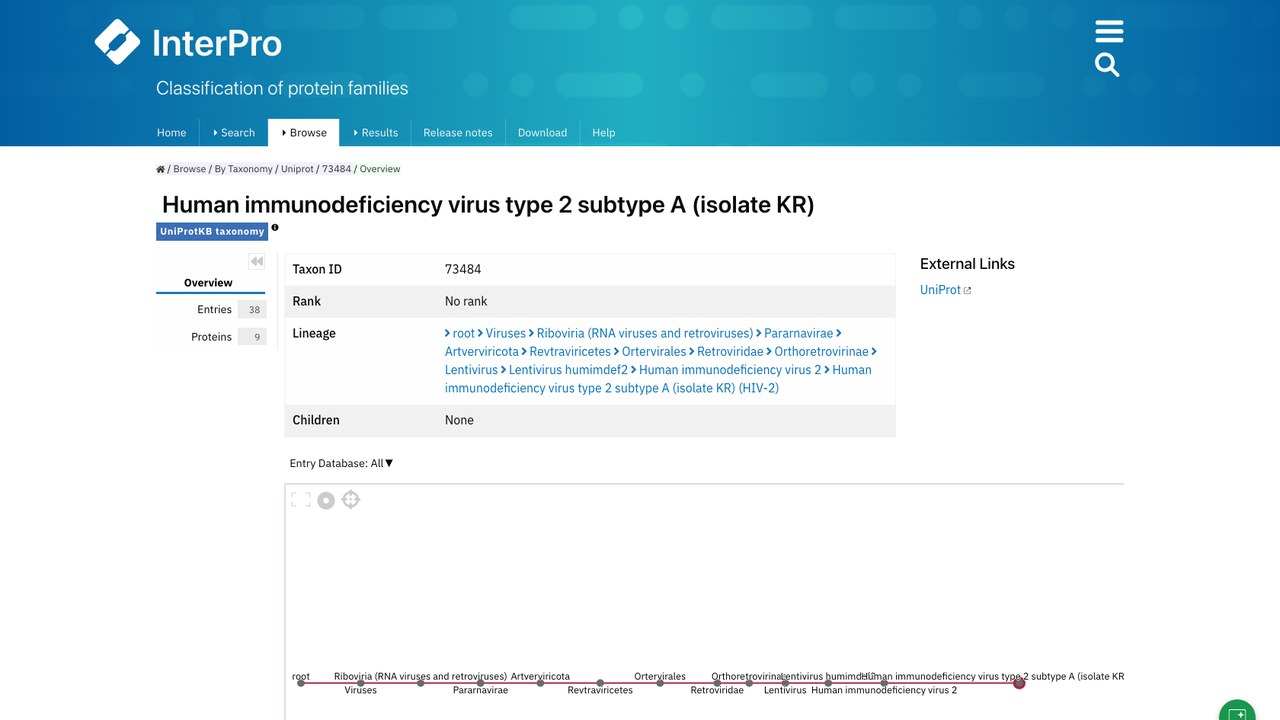Click the 73484 breadcrumb link
Screen dimensions: 1280x720
(x=336, y=169)
